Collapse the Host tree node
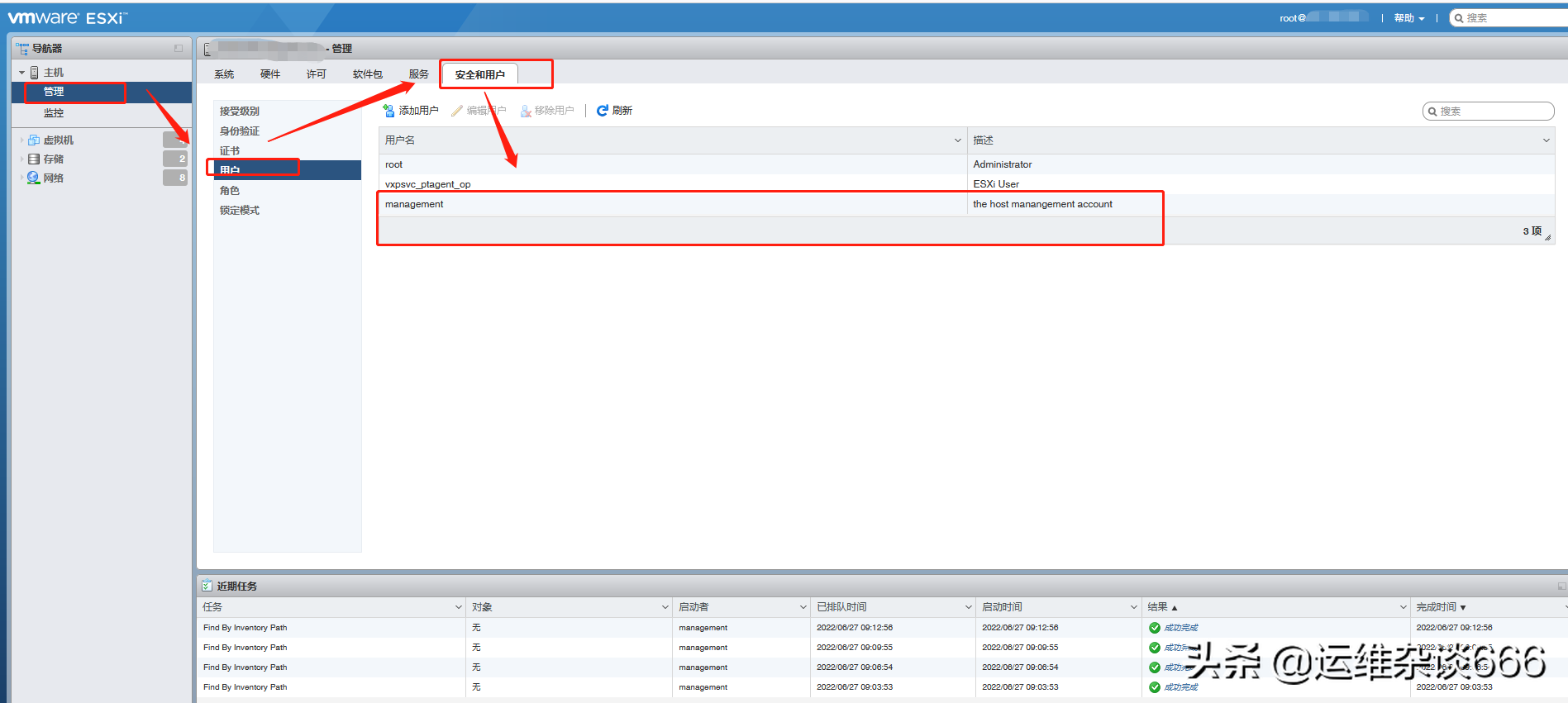 tap(21, 73)
